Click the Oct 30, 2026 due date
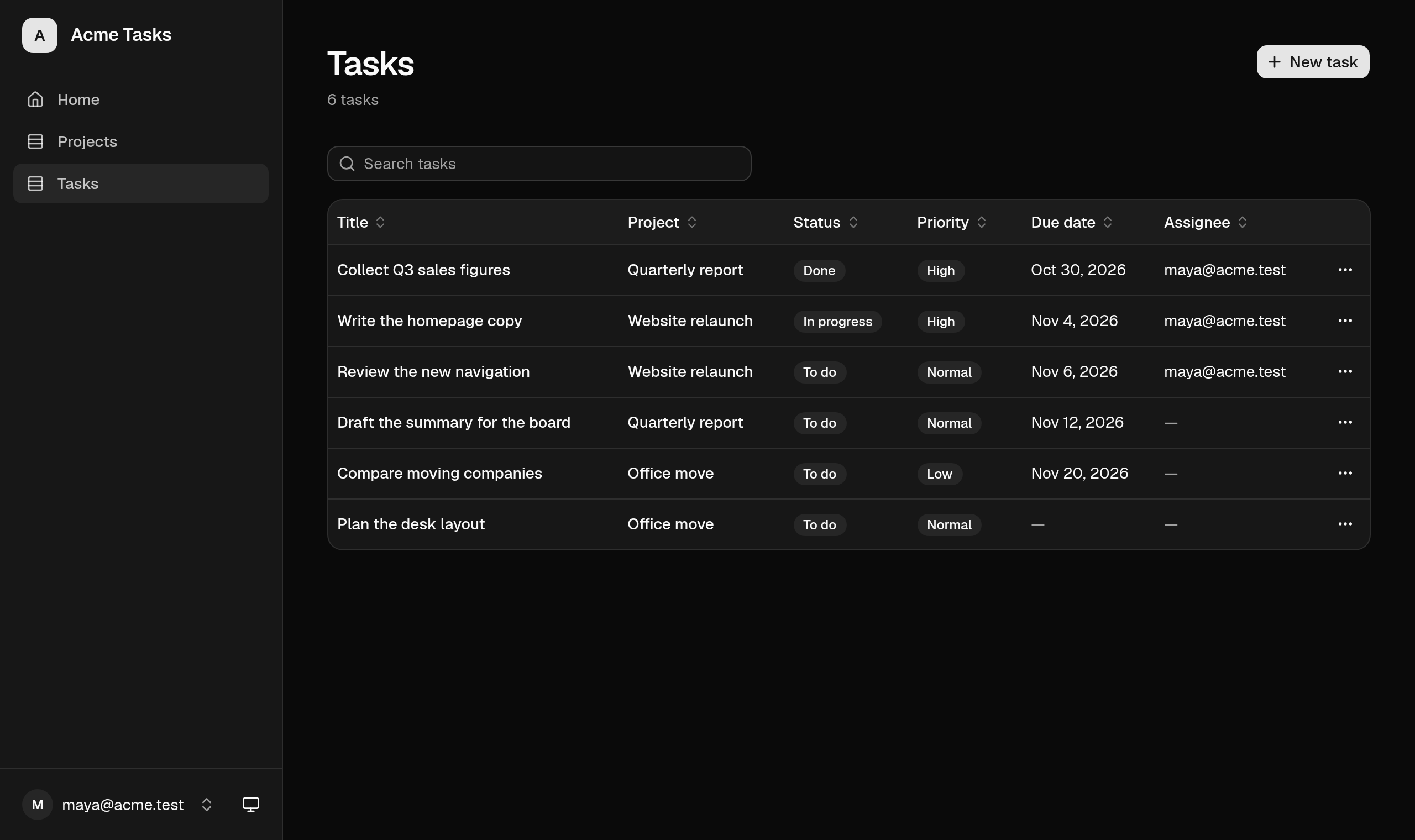Viewport: 1415px width, 840px height. pos(1078,270)
